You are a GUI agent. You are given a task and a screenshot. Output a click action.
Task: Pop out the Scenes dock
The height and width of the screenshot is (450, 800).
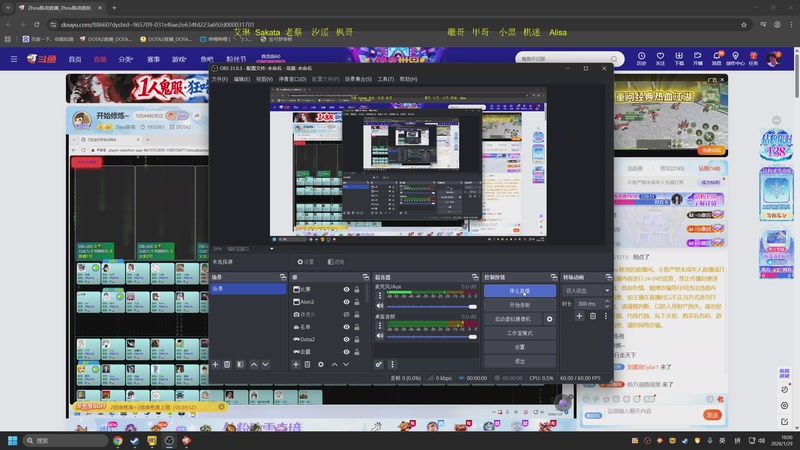(283, 277)
